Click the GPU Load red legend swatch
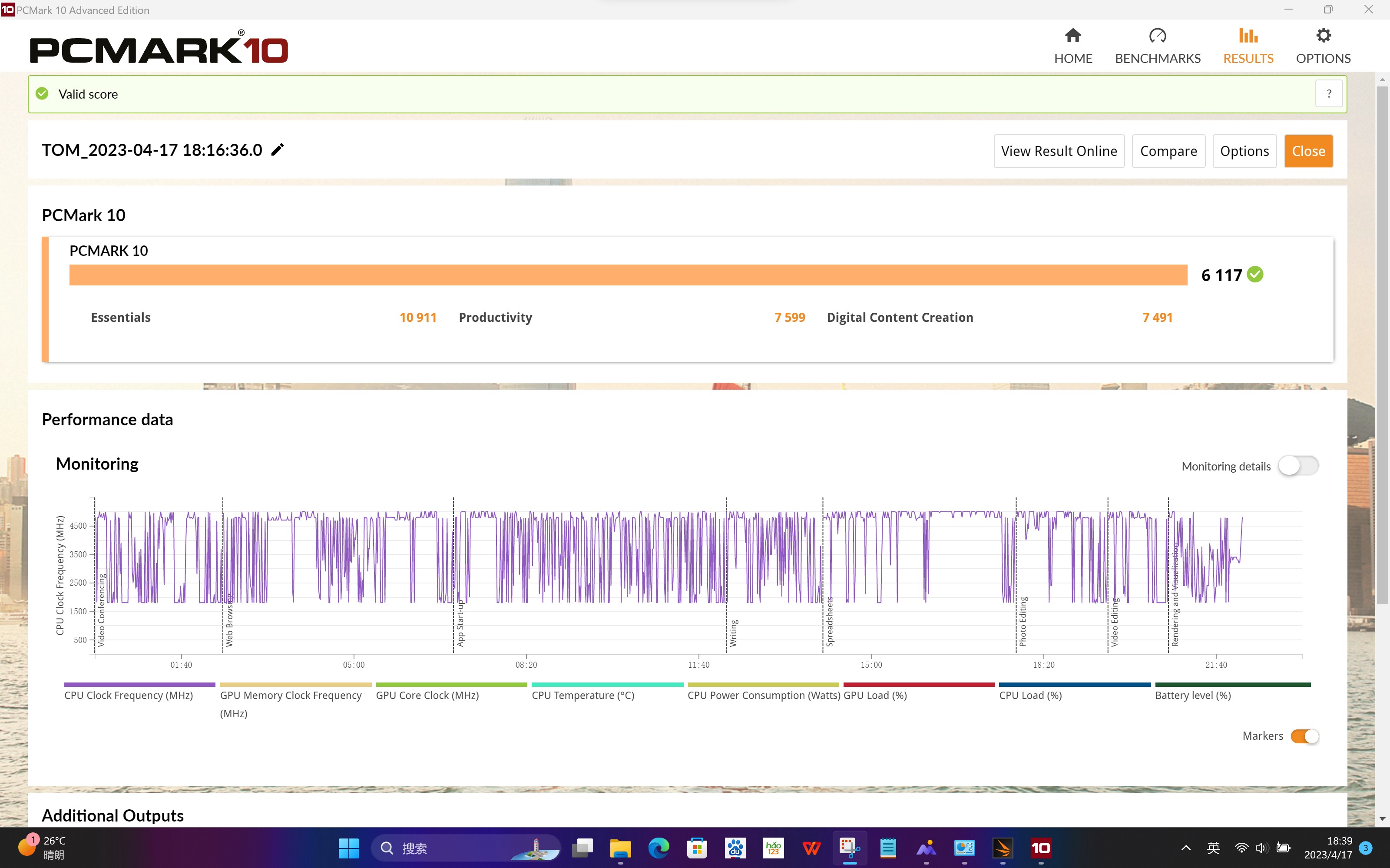The width and height of the screenshot is (1390, 868). point(918,685)
